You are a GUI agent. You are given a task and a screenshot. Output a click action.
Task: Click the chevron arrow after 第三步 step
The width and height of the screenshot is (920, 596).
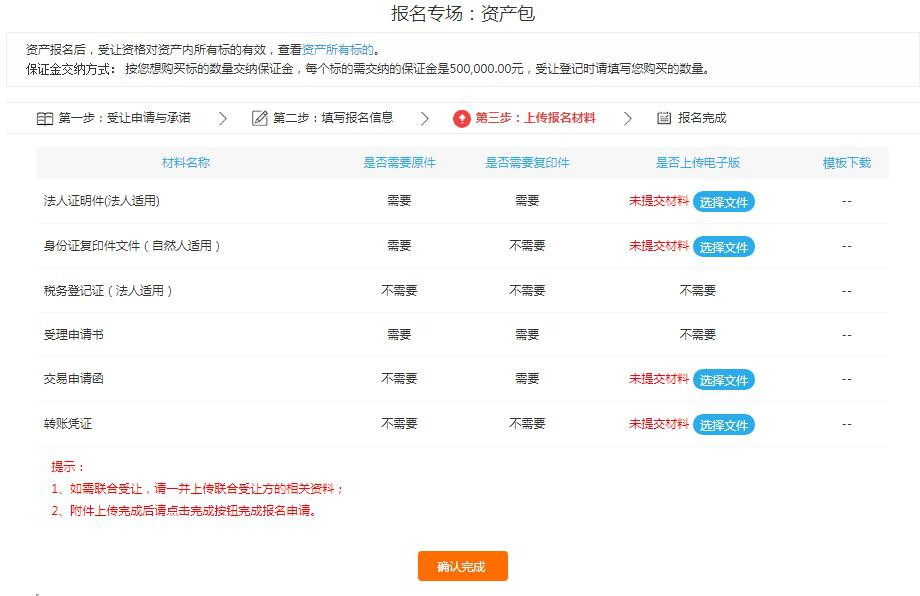[x=628, y=118]
